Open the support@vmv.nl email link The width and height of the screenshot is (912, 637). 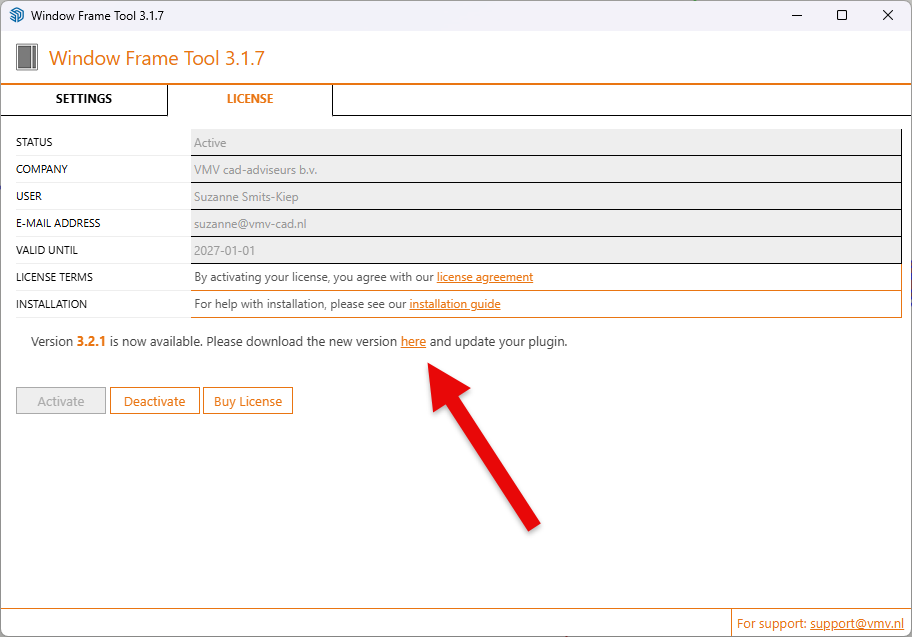coord(857,623)
